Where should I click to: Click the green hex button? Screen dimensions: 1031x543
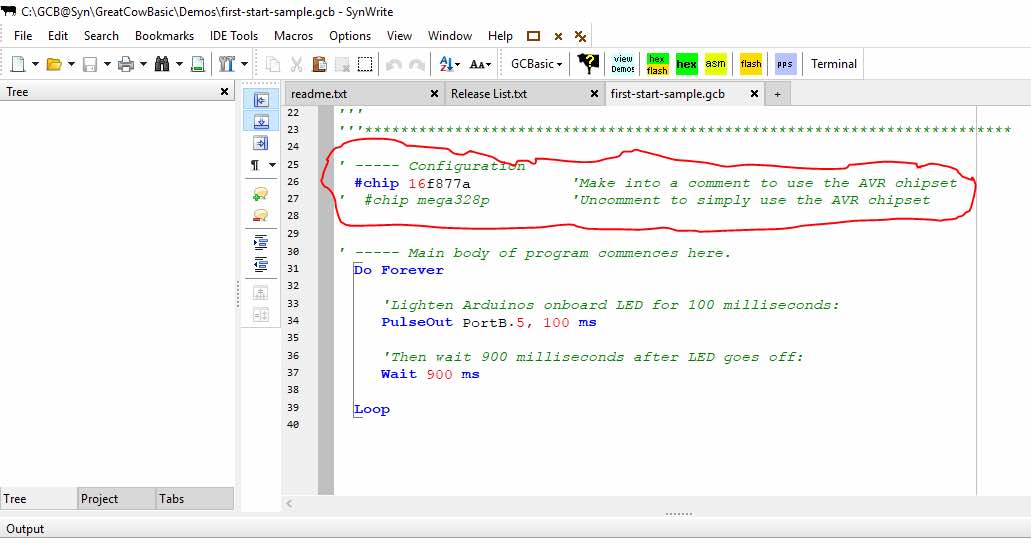(686, 64)
